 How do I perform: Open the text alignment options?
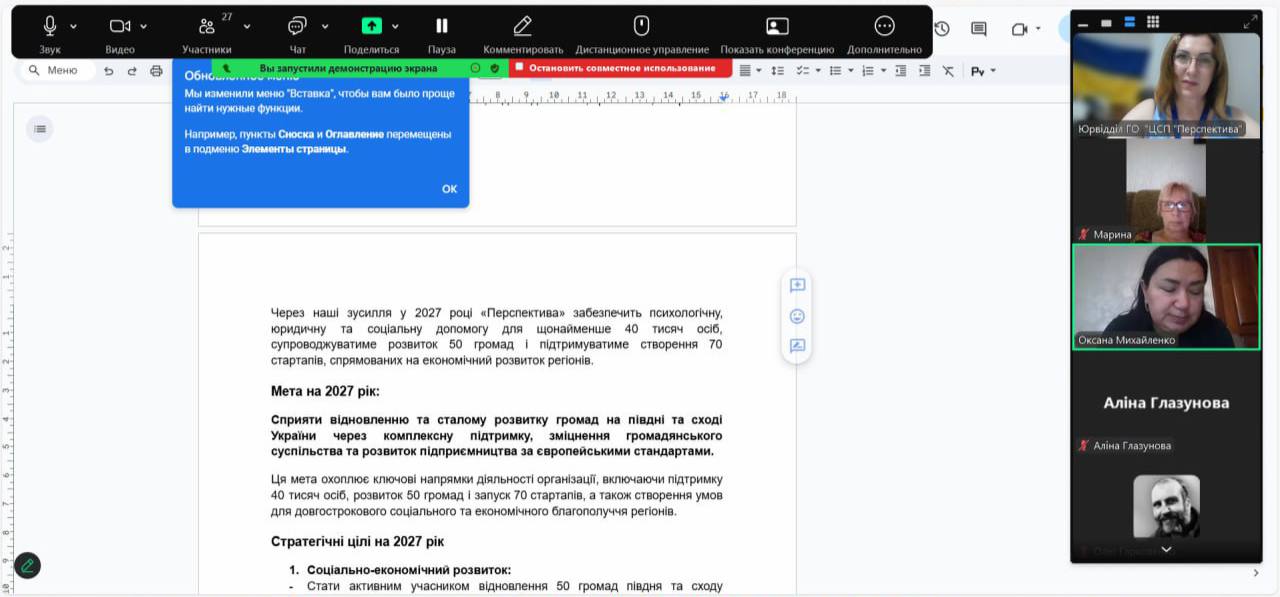tap(744, 71)
